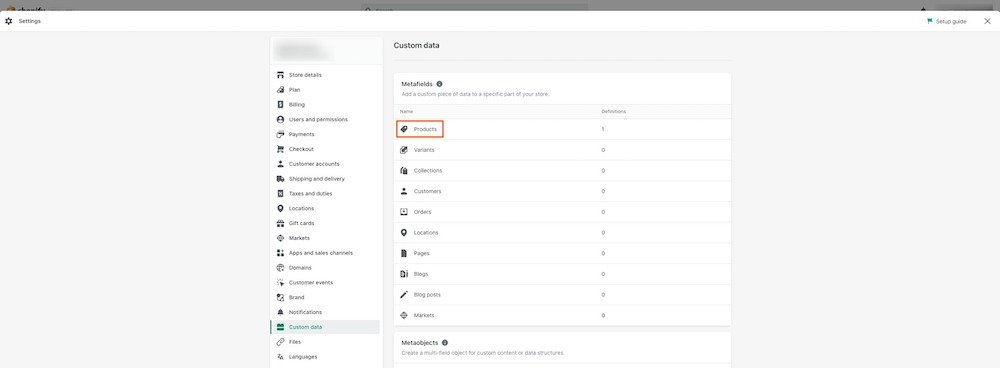Open the Plan settings page

(x=325, y=90)
